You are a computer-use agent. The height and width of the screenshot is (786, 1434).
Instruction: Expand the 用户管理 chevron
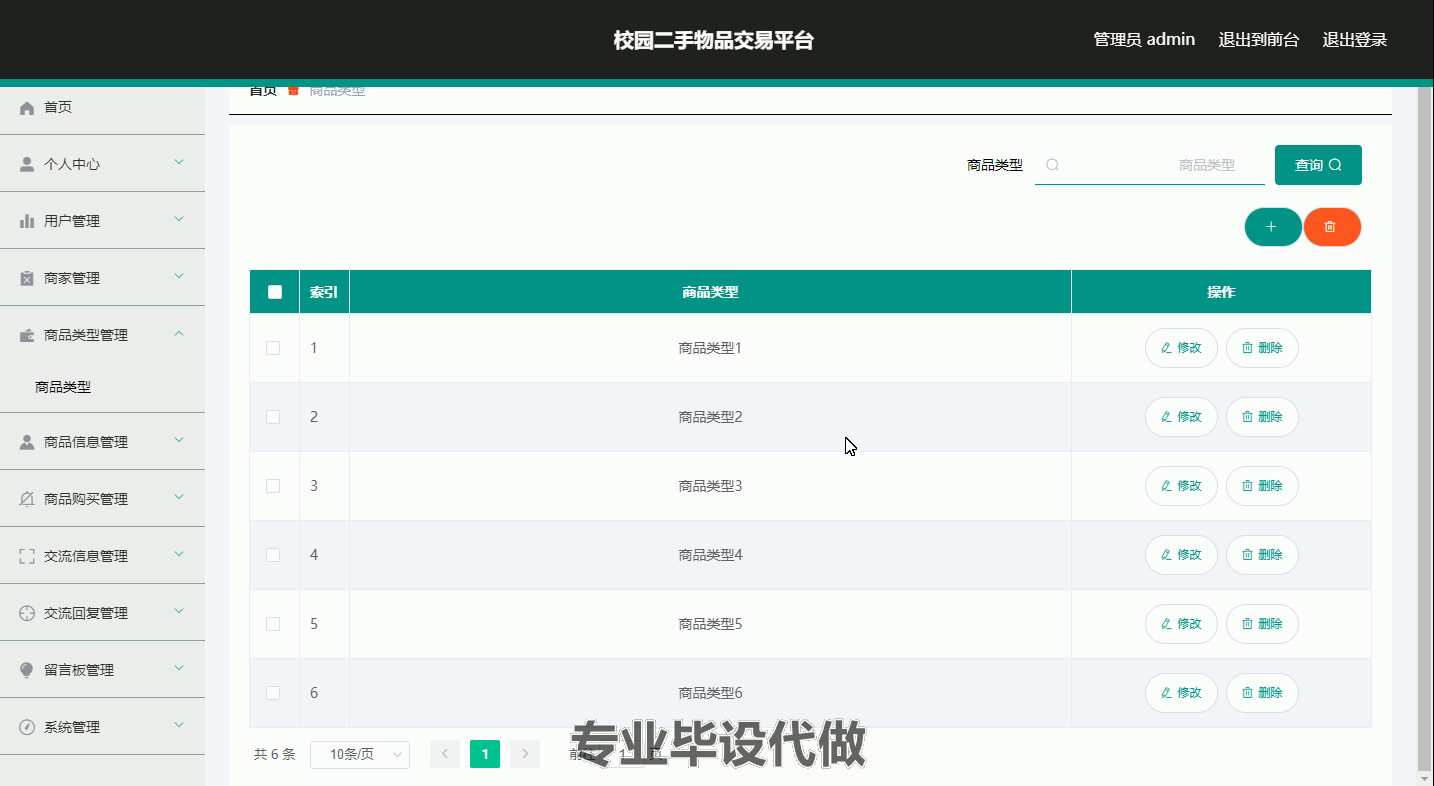point(179,219)
